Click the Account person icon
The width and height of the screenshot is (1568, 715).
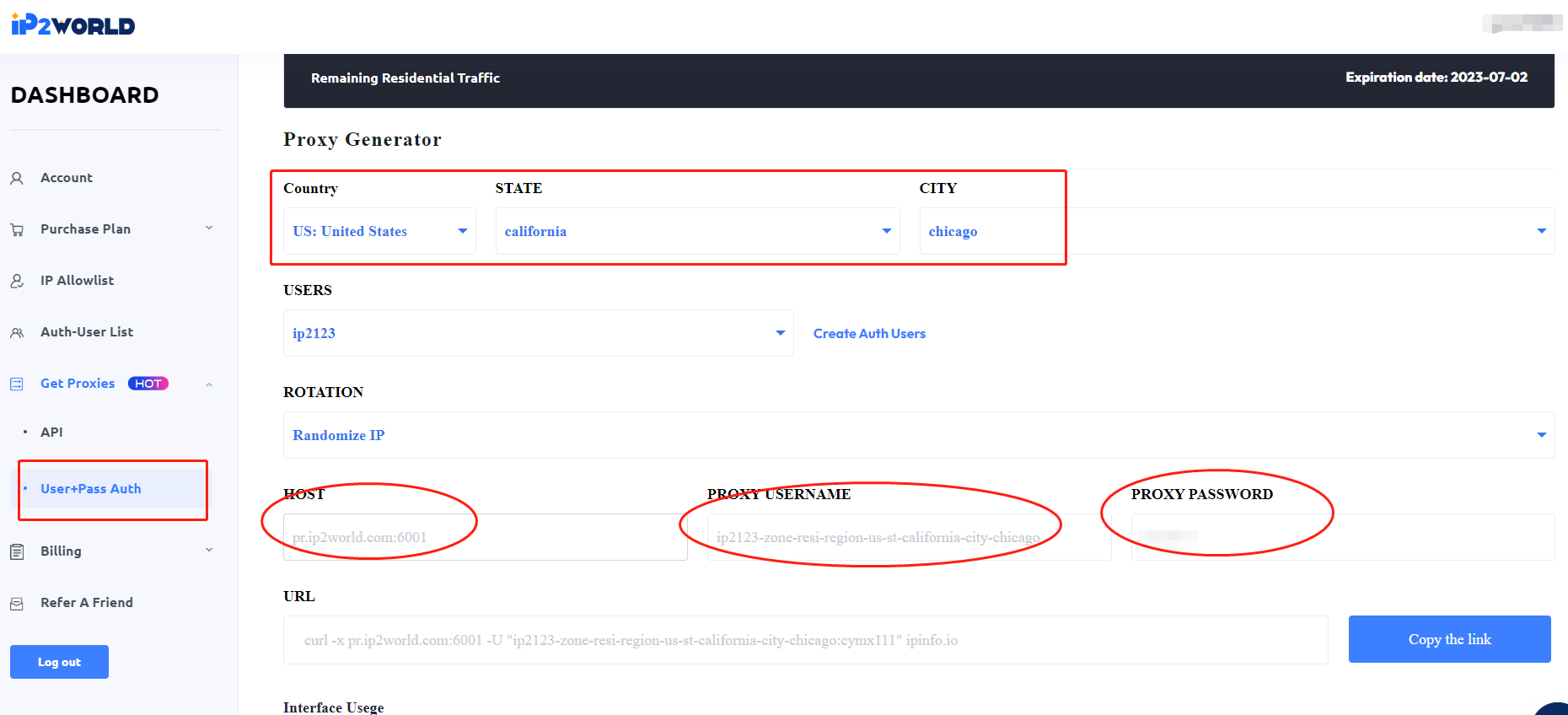[x=17, y=179]
